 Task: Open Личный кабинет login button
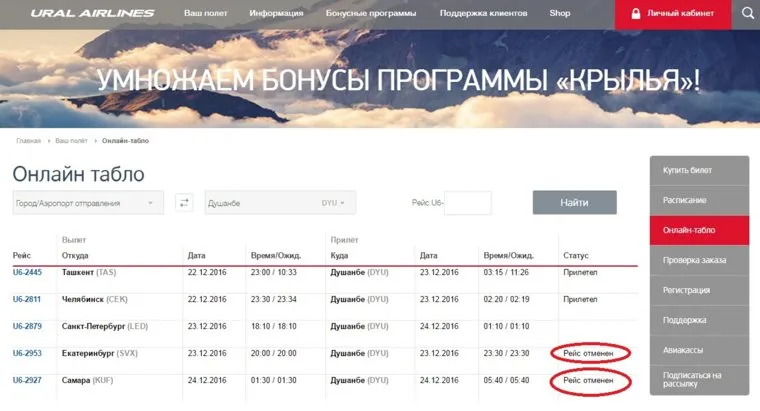tap(672, 14)
